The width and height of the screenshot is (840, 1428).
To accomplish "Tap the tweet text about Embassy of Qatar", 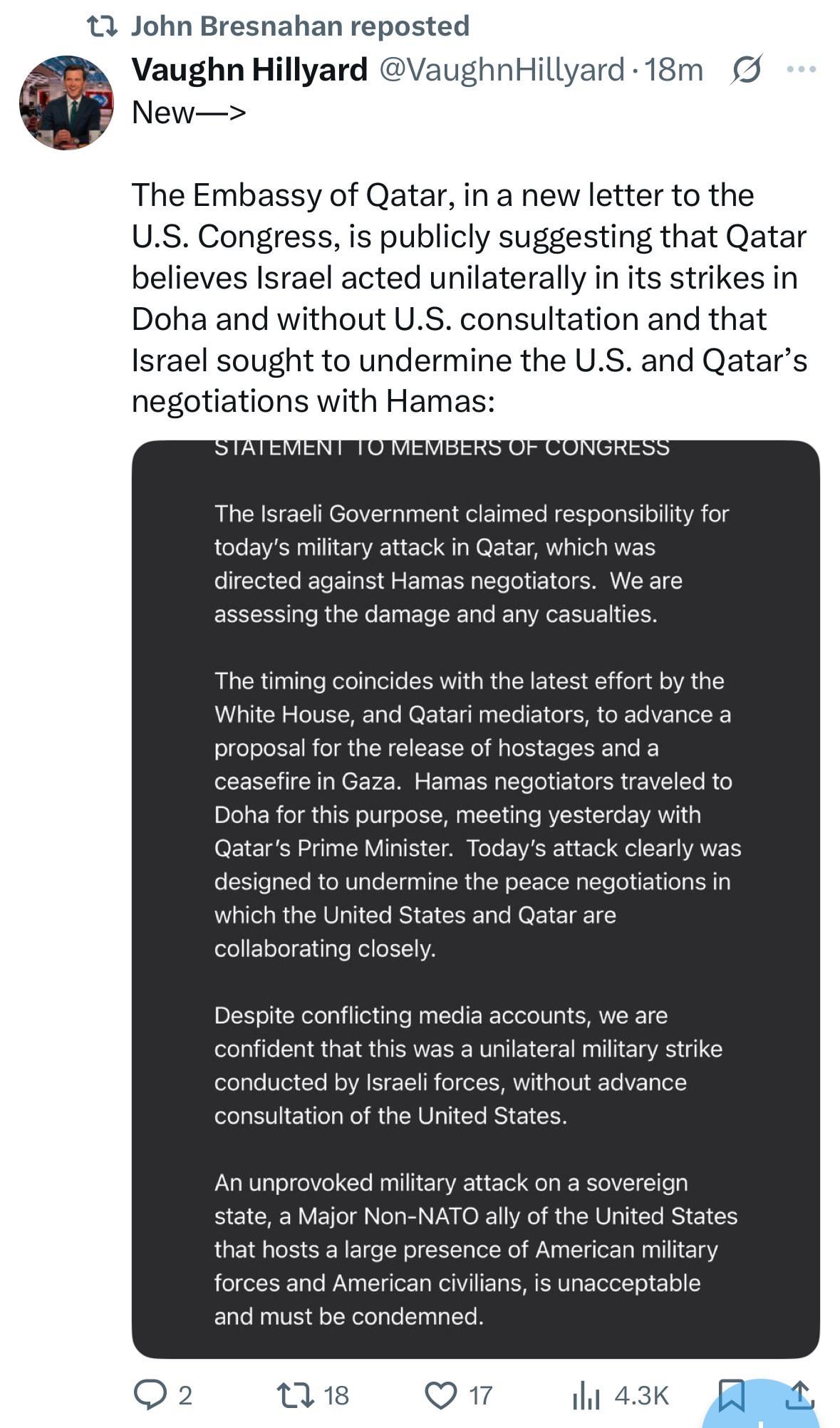I will coord(469,298).
